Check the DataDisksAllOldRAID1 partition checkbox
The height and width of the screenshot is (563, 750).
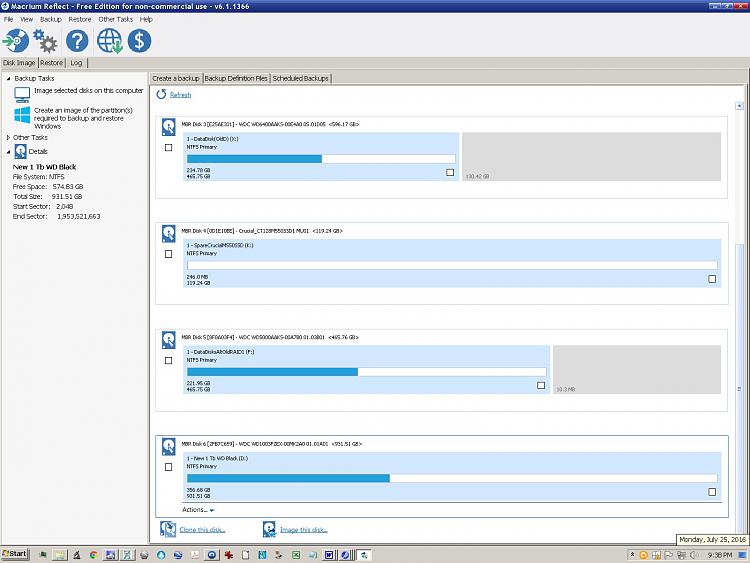coord(541,386)
